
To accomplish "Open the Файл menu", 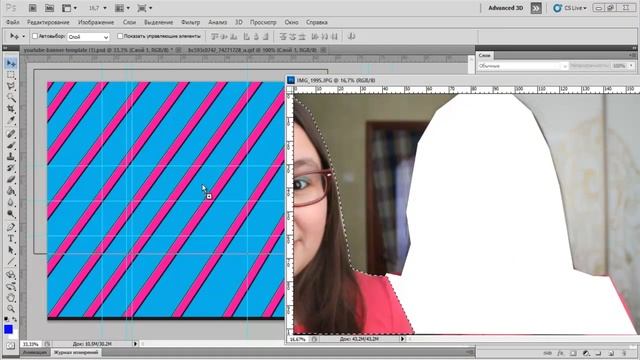I will pyautogui.click(x=13, y=22).
